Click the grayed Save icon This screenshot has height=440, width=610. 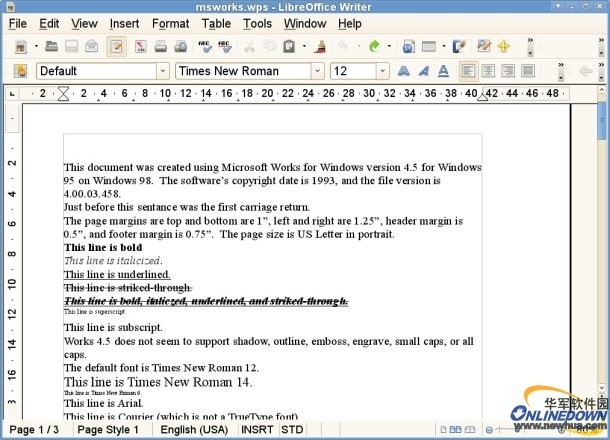point(72,46)
